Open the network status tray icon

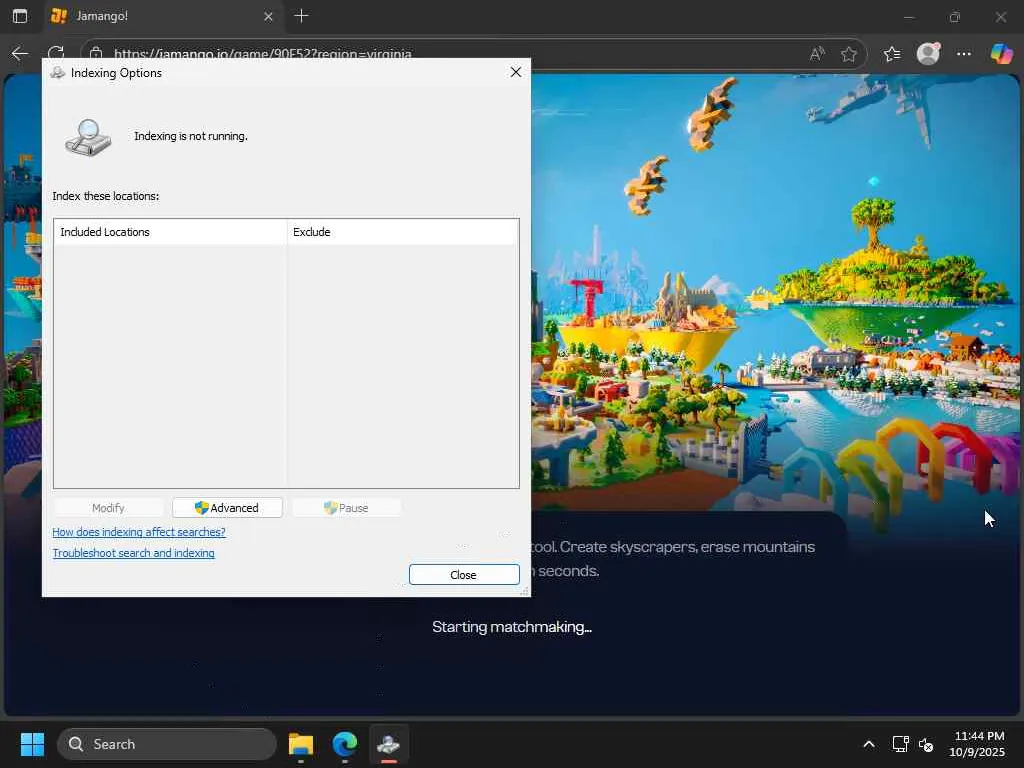[x=901, y=744]
